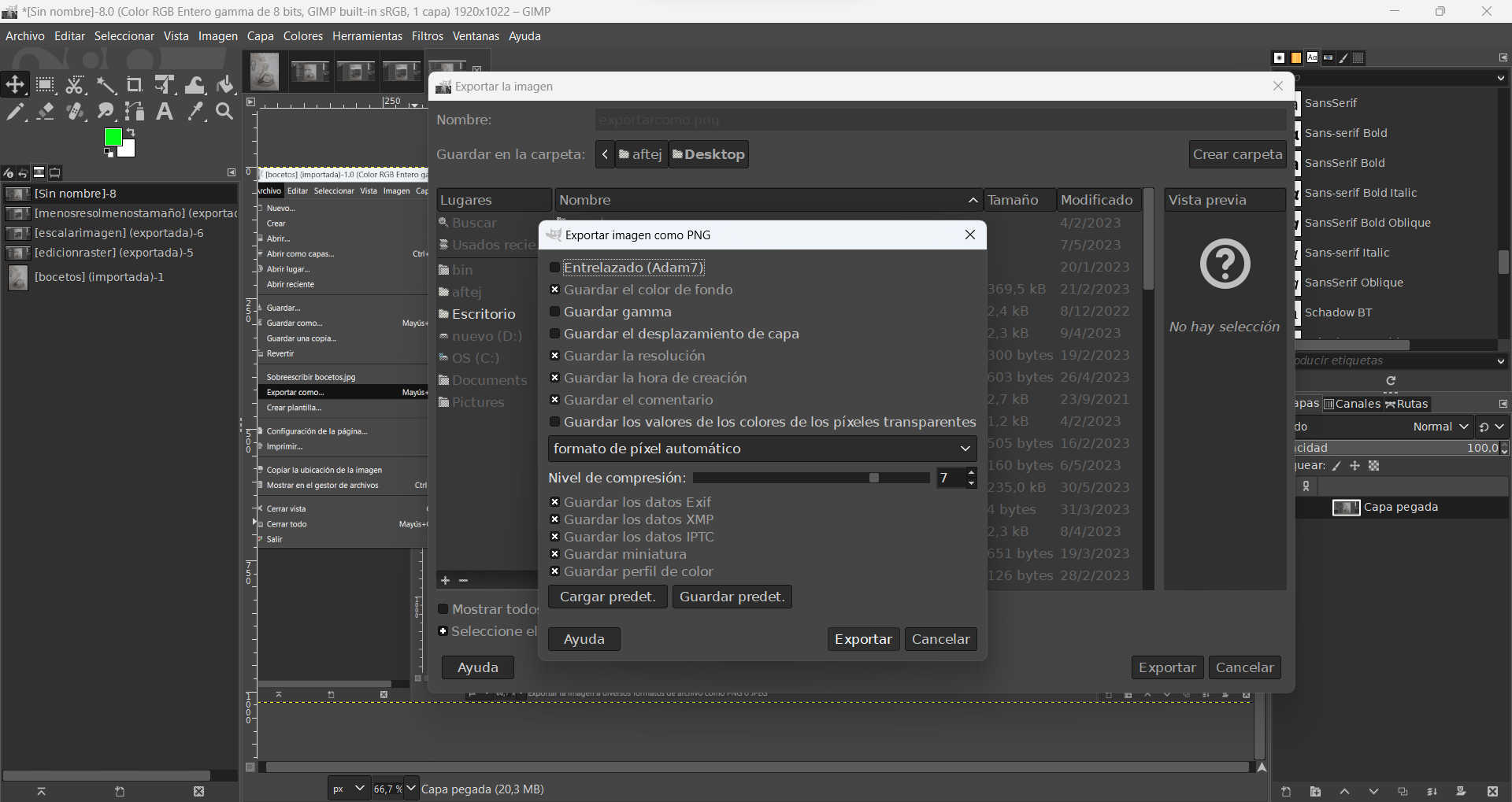This screenshot has width=1512, height=802.
Task: Click Cargar predet. button
Action: point(607,597)
